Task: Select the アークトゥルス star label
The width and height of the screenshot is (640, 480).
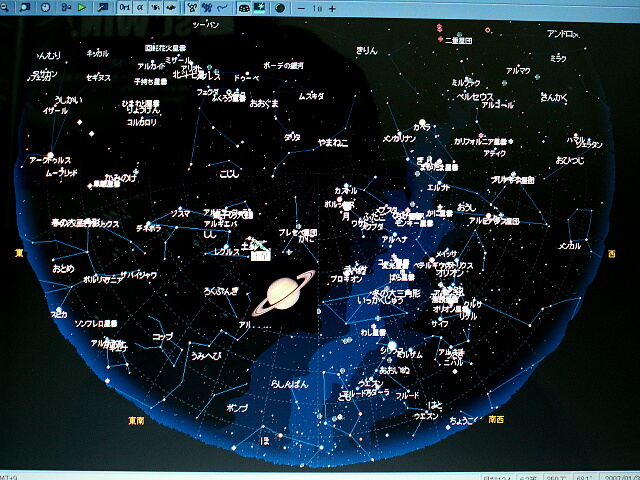Action: click(x=50, y=160)
